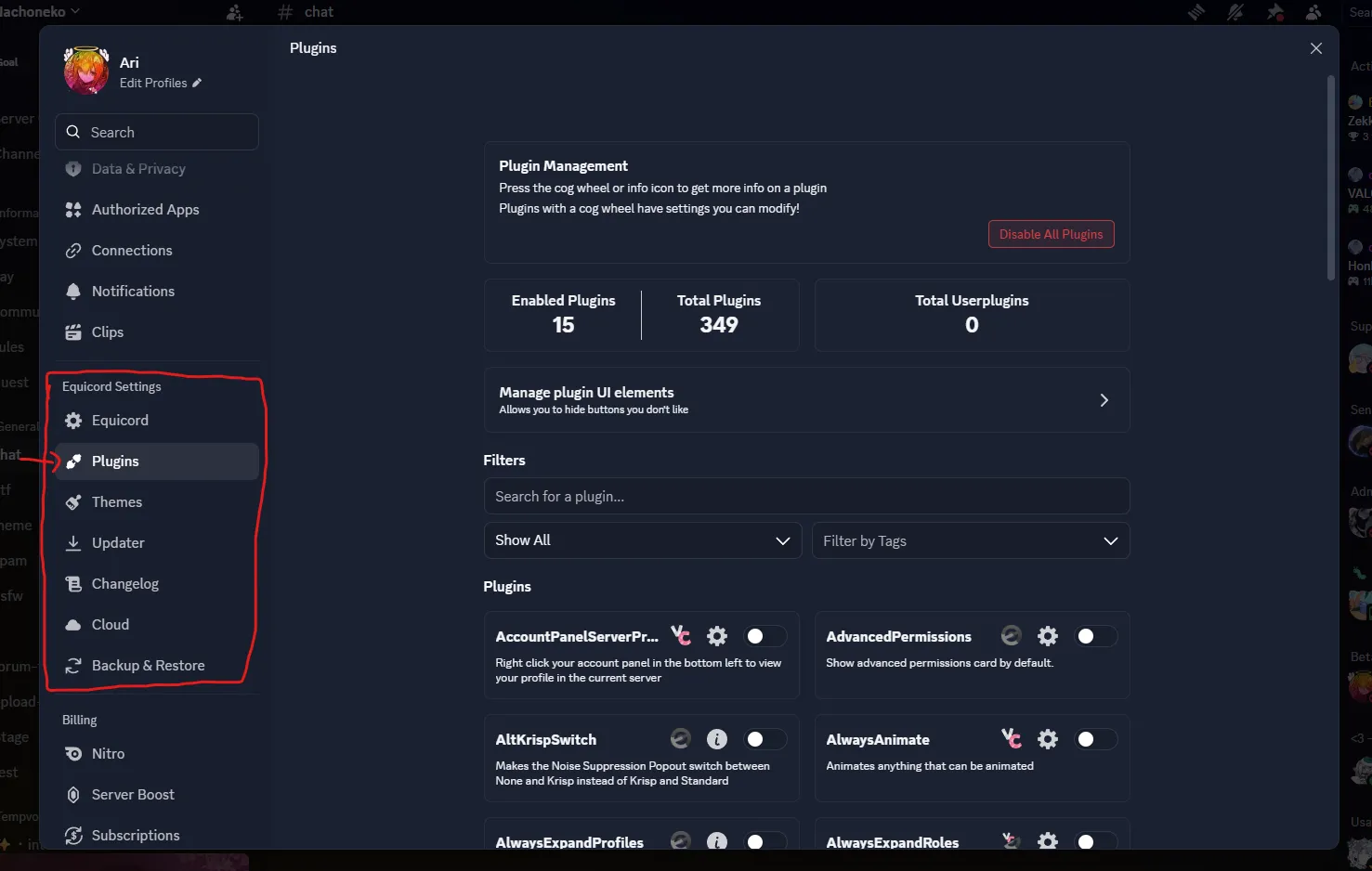The height and width of the screenshot is (871, 1372).
Task: Click the Edit Profiles pencil icon
Action: pyautogui.click(x=197, y=83)
